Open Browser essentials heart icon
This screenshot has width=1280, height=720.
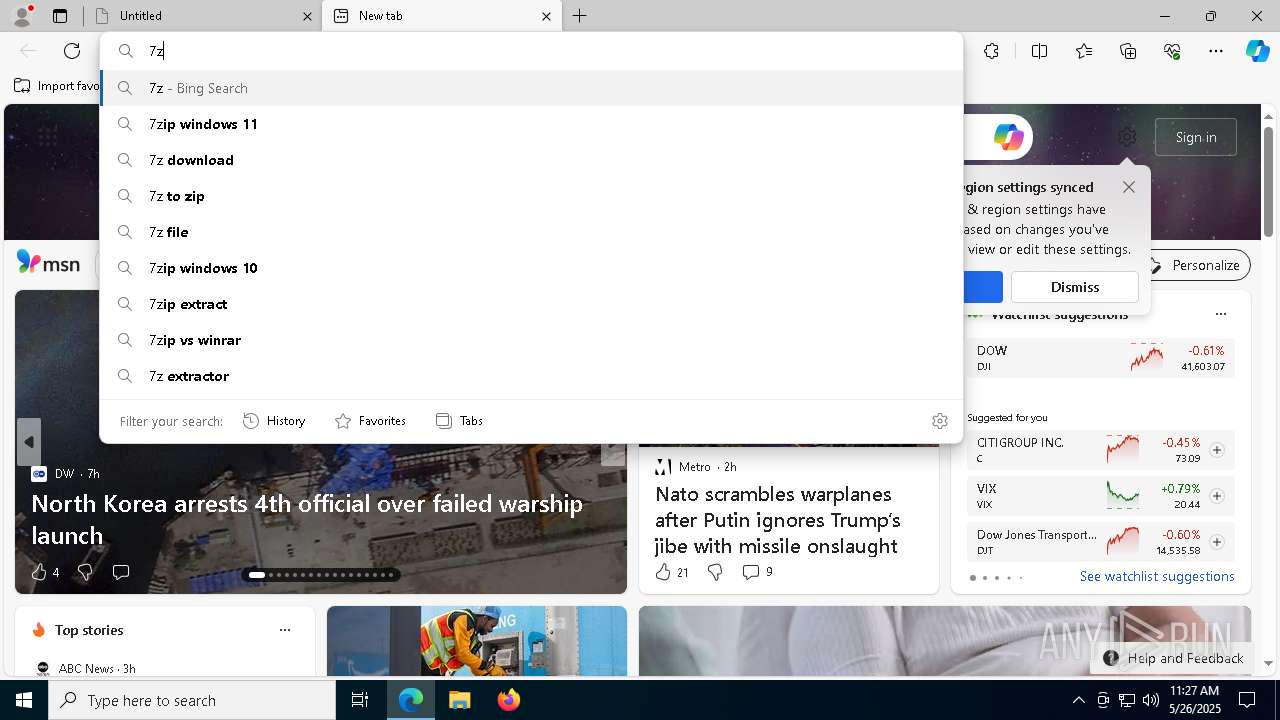click(x=1172, y=51)
